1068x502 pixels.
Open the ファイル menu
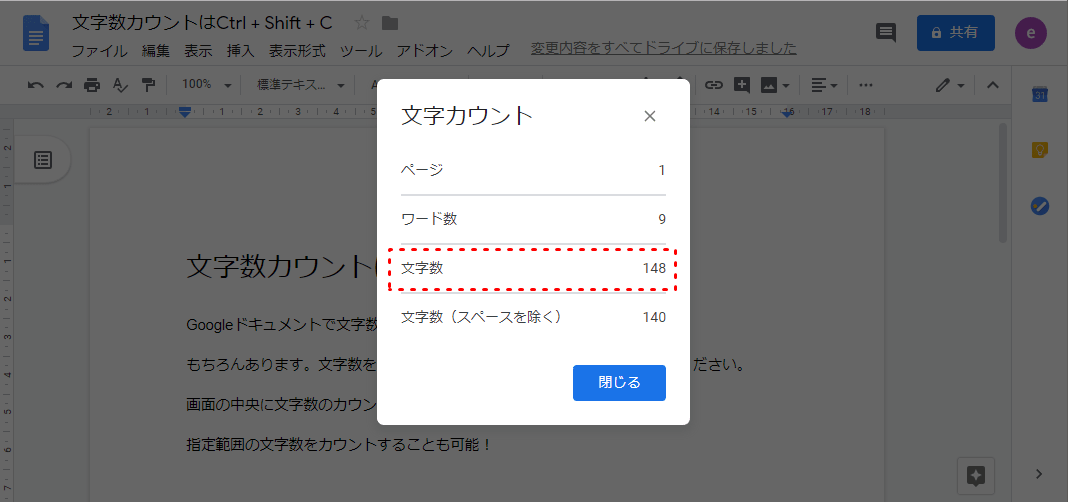[99, 50]
